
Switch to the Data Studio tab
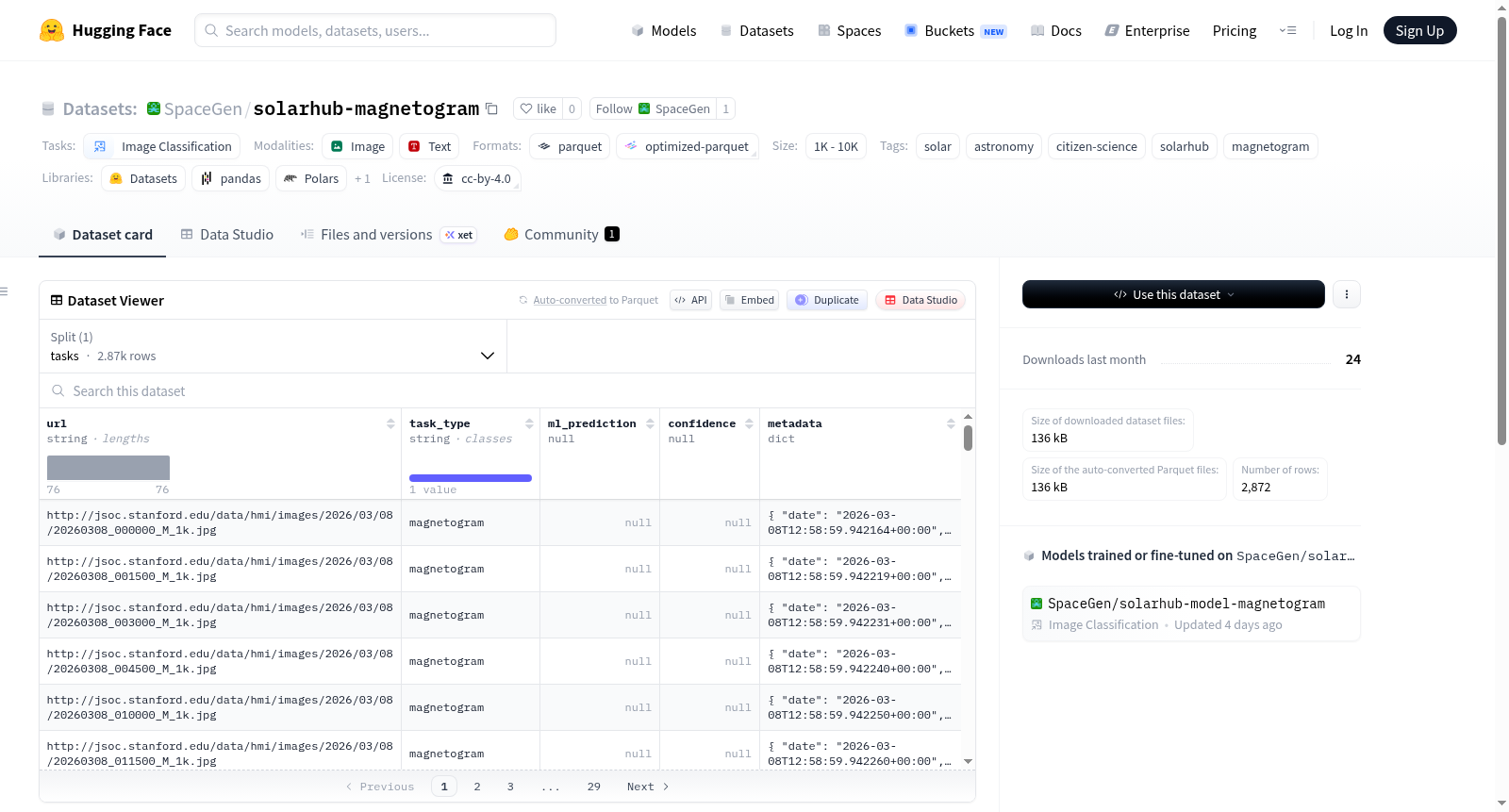click(x=226, y=234)
